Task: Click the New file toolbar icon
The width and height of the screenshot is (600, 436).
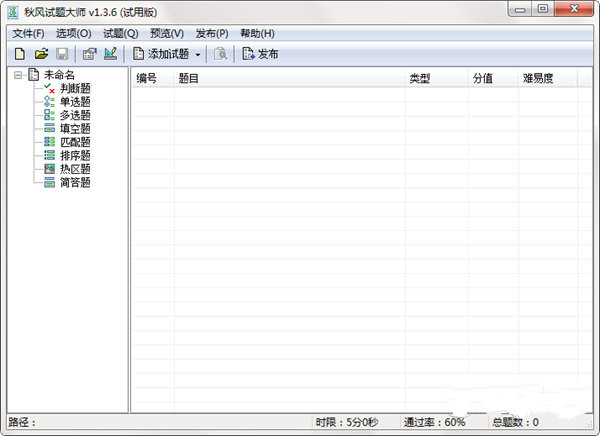Action: point(18,53)
